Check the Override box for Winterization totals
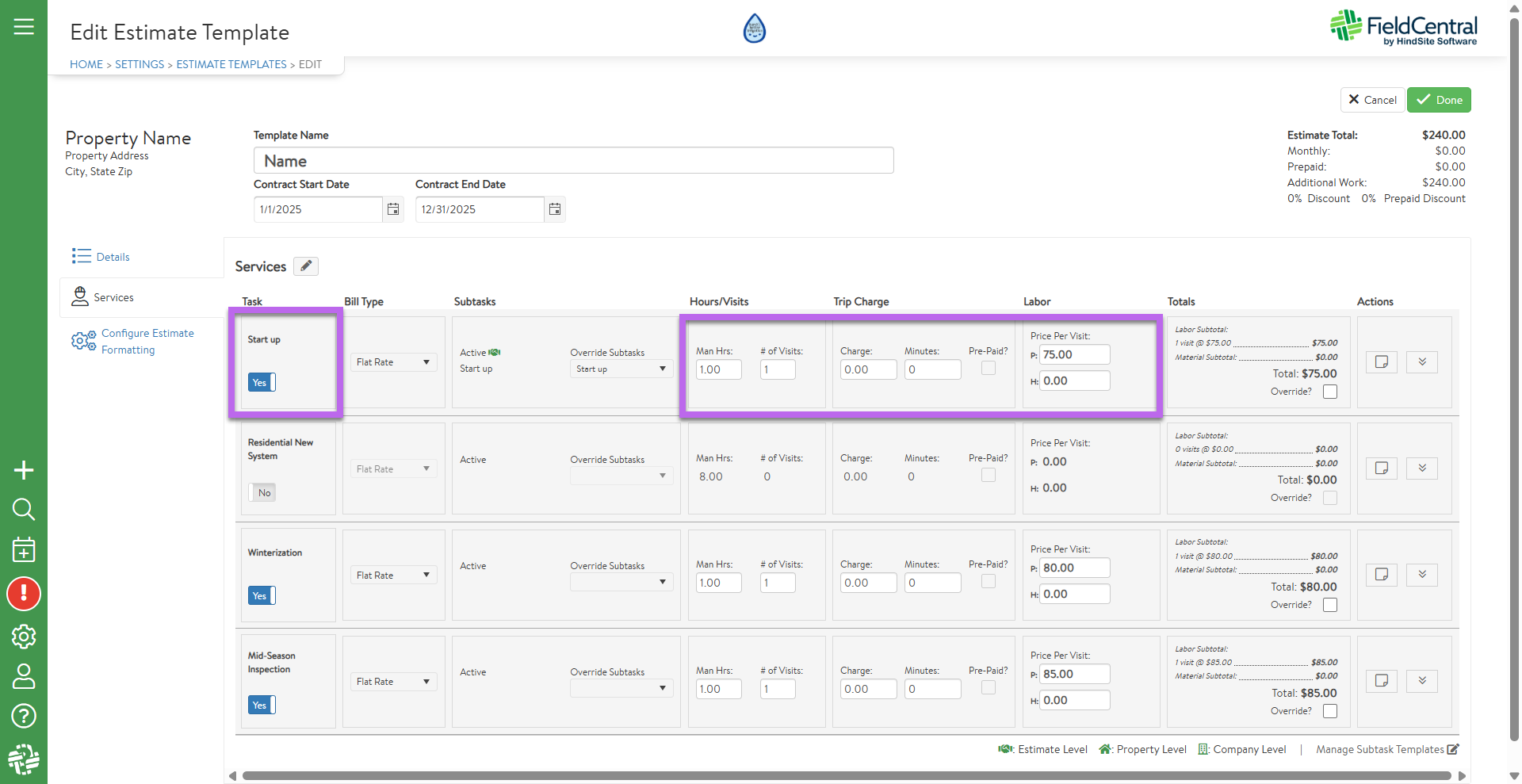This screenshot has width=1522, height=784. click(x=1330, y=605)
